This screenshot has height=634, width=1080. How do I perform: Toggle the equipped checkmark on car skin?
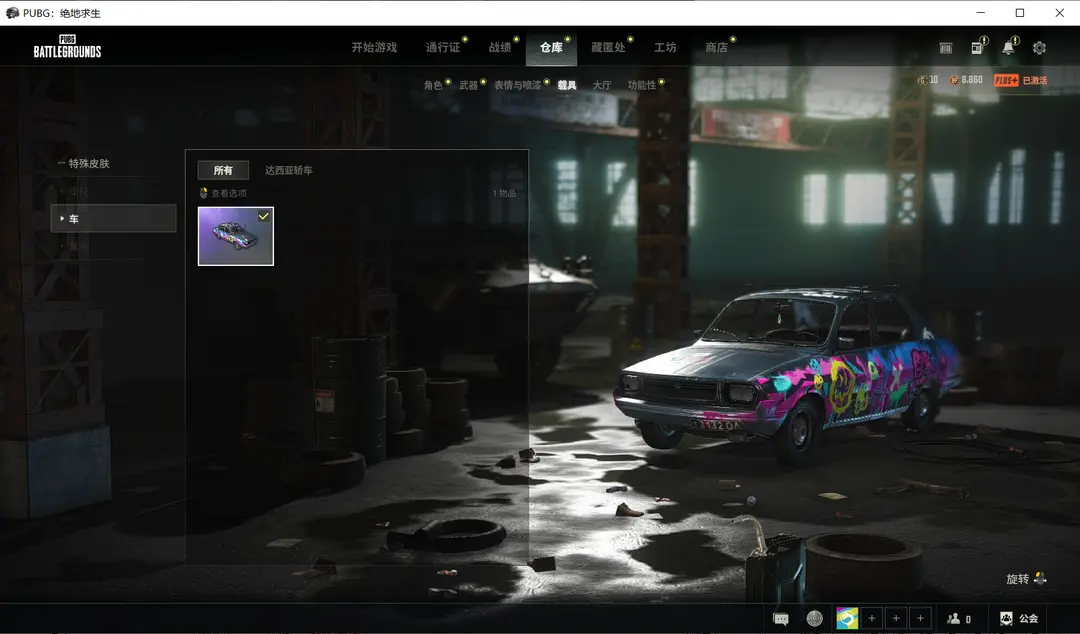[264, 216]
